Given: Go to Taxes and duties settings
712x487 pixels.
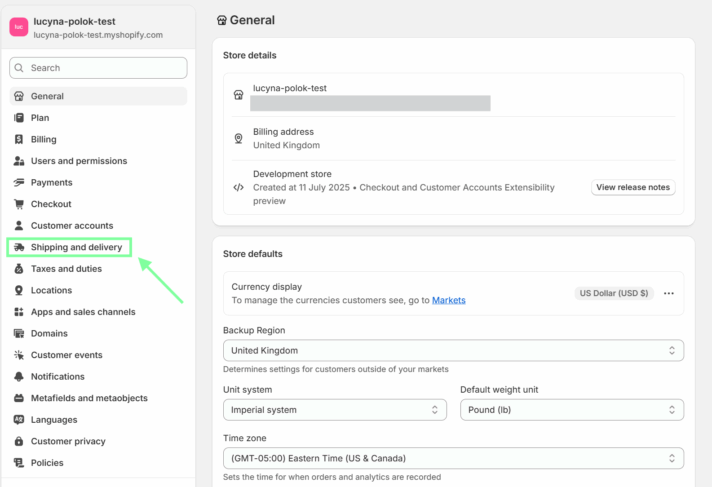Looking at the screenshot, I should [66, 269].
